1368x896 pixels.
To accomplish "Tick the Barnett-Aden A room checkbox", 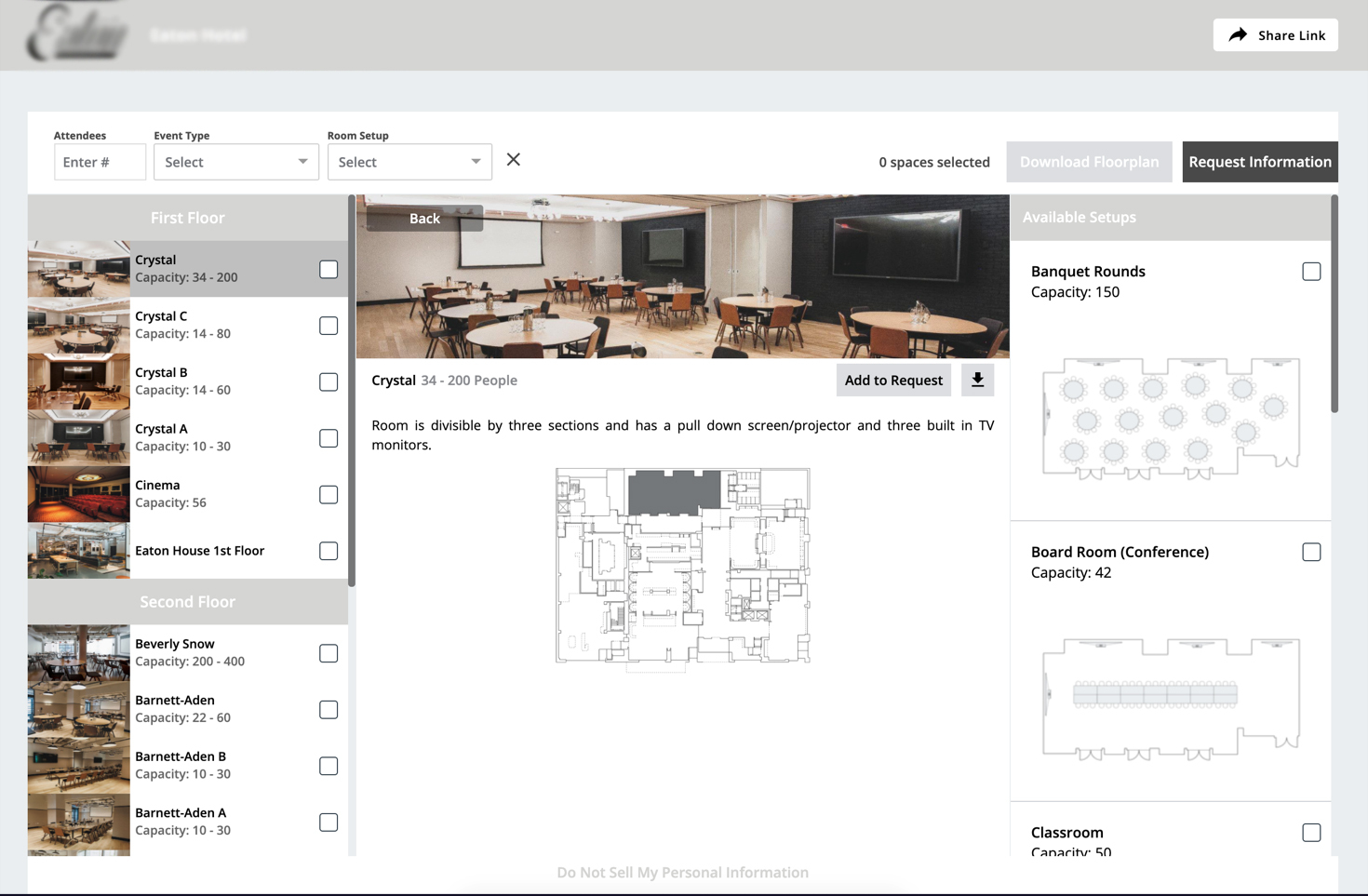I will point(329,822).
